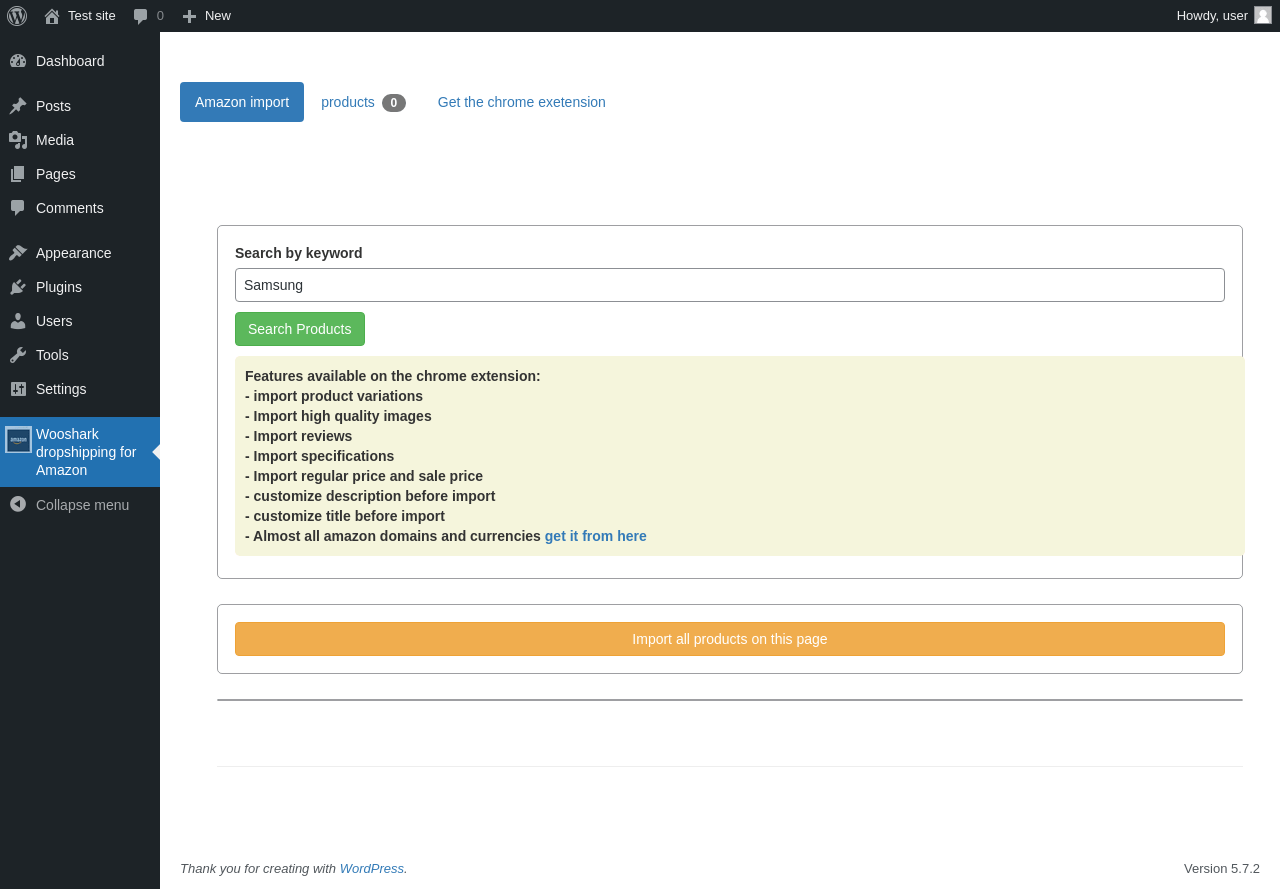Screen dimensions: 1280x889
Task: Open the Appearance menu
Action: (x=80, y=253)
